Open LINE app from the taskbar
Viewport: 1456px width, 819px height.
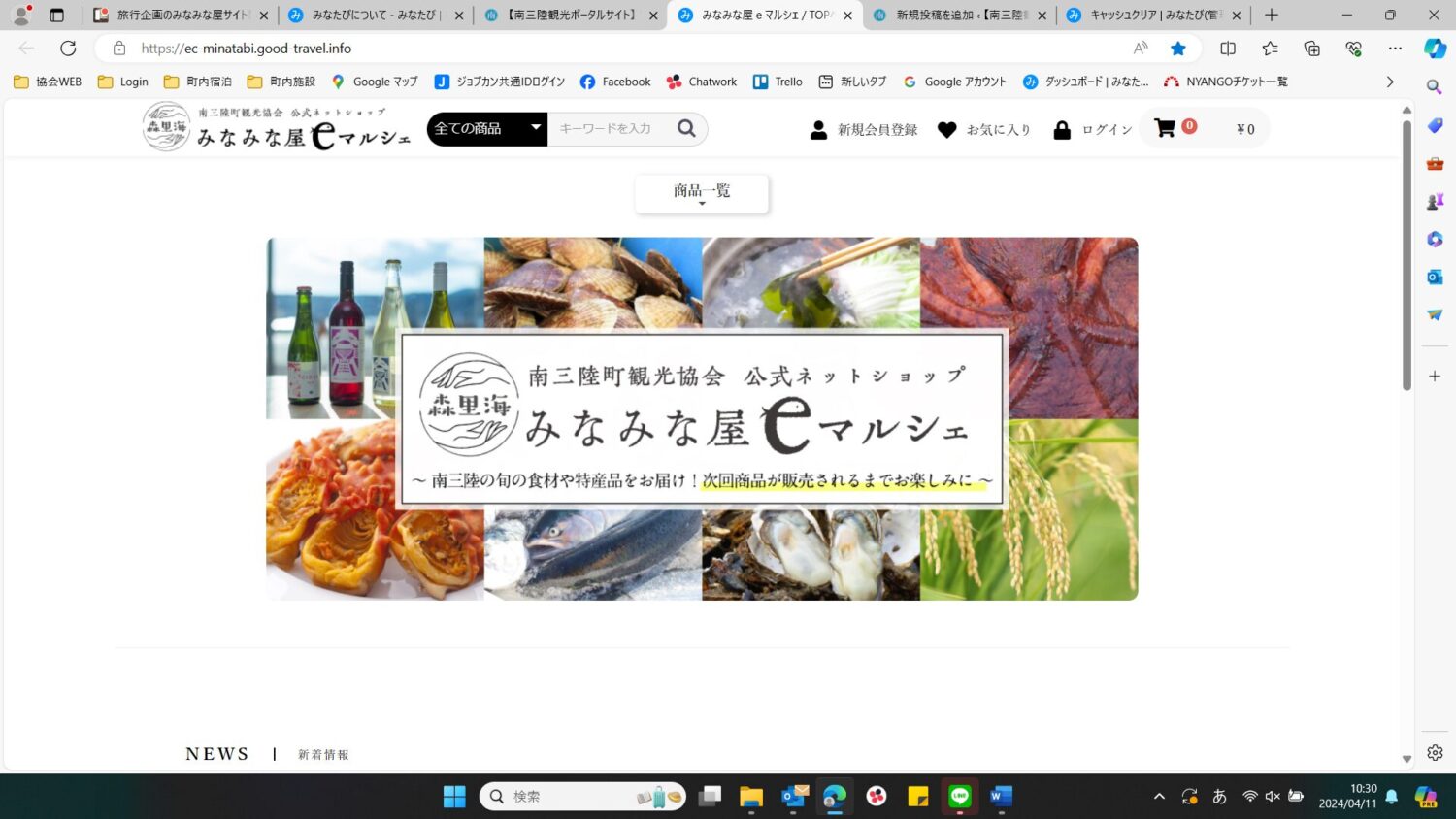pos(959,796)
